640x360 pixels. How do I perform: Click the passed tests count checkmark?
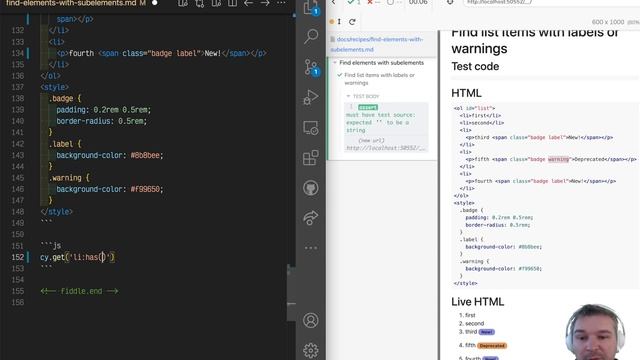(353, 2)
